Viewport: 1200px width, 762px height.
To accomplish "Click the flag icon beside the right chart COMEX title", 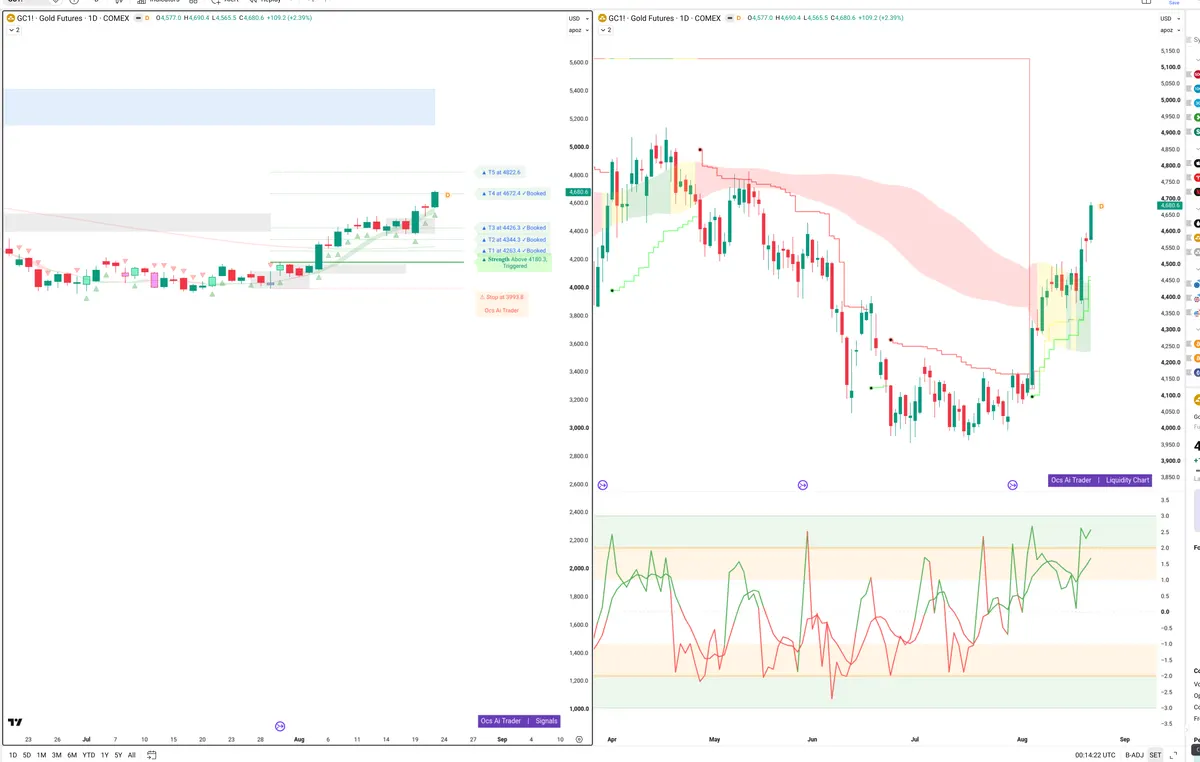I will tap(728, 18).
